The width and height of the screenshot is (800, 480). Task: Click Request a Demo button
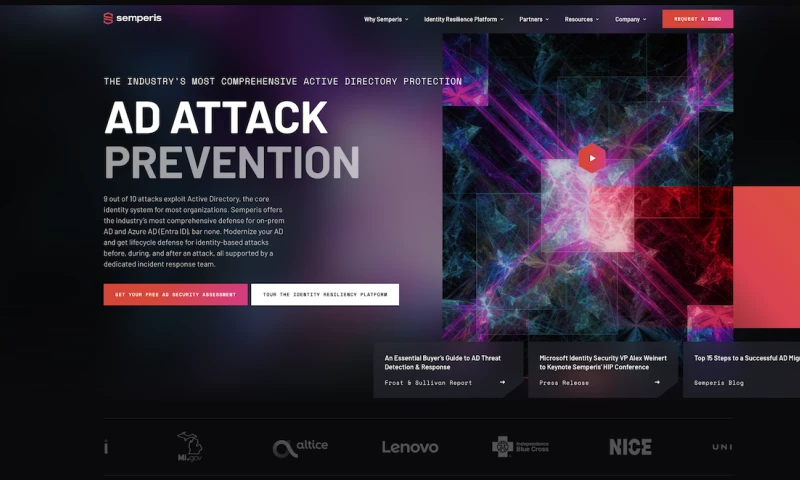pyautogui.click(x=697, y=19)
